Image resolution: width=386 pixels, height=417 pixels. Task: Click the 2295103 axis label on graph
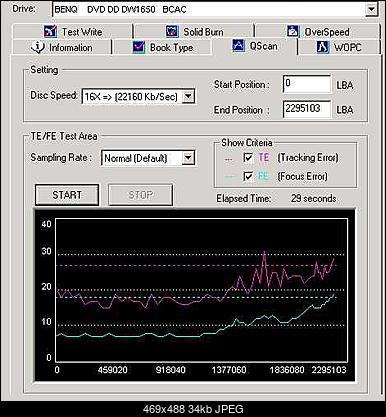pos(329,370)
